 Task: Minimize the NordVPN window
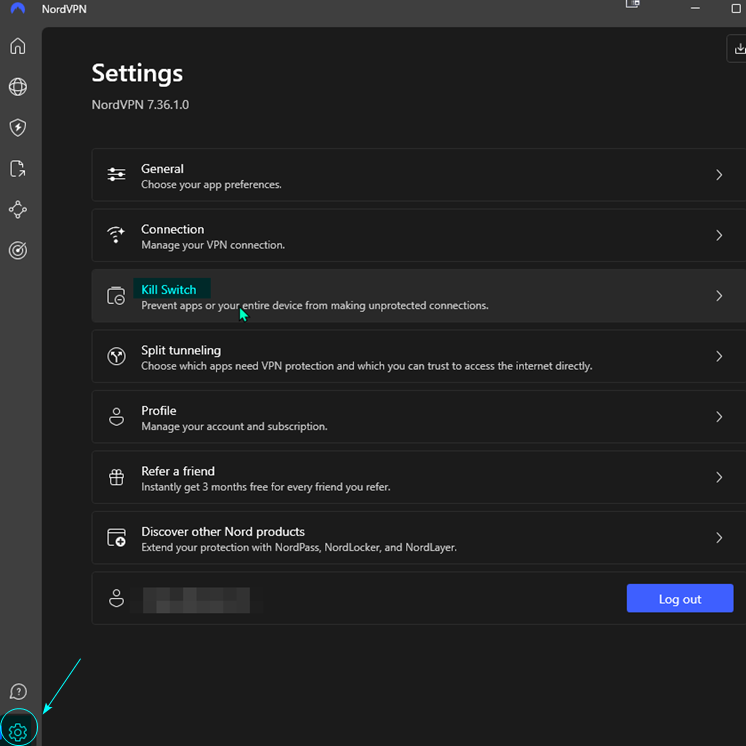[x=695, y=8]
